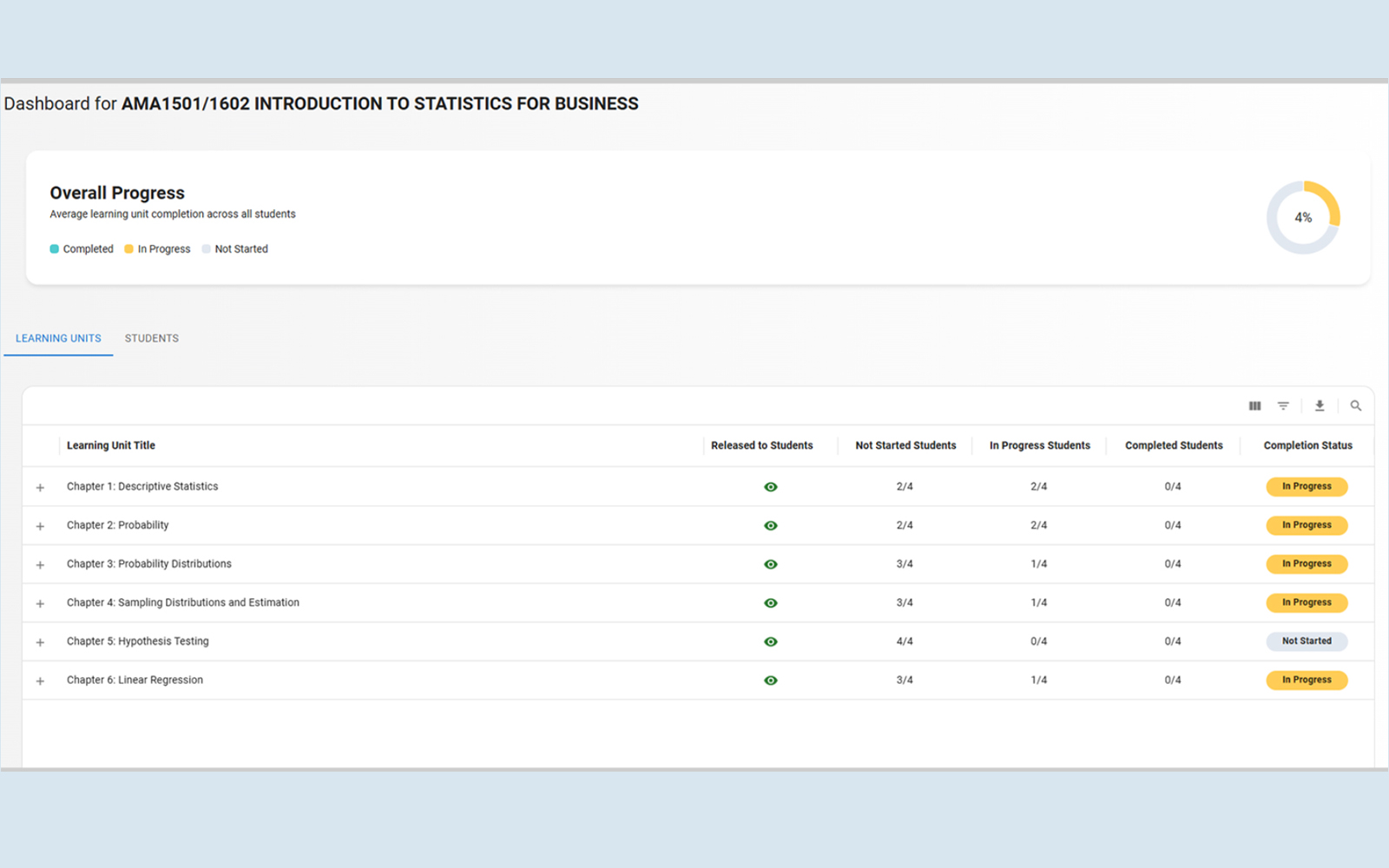Select the 'Chapter 5: Hypothesis Testing' title text

138,641
